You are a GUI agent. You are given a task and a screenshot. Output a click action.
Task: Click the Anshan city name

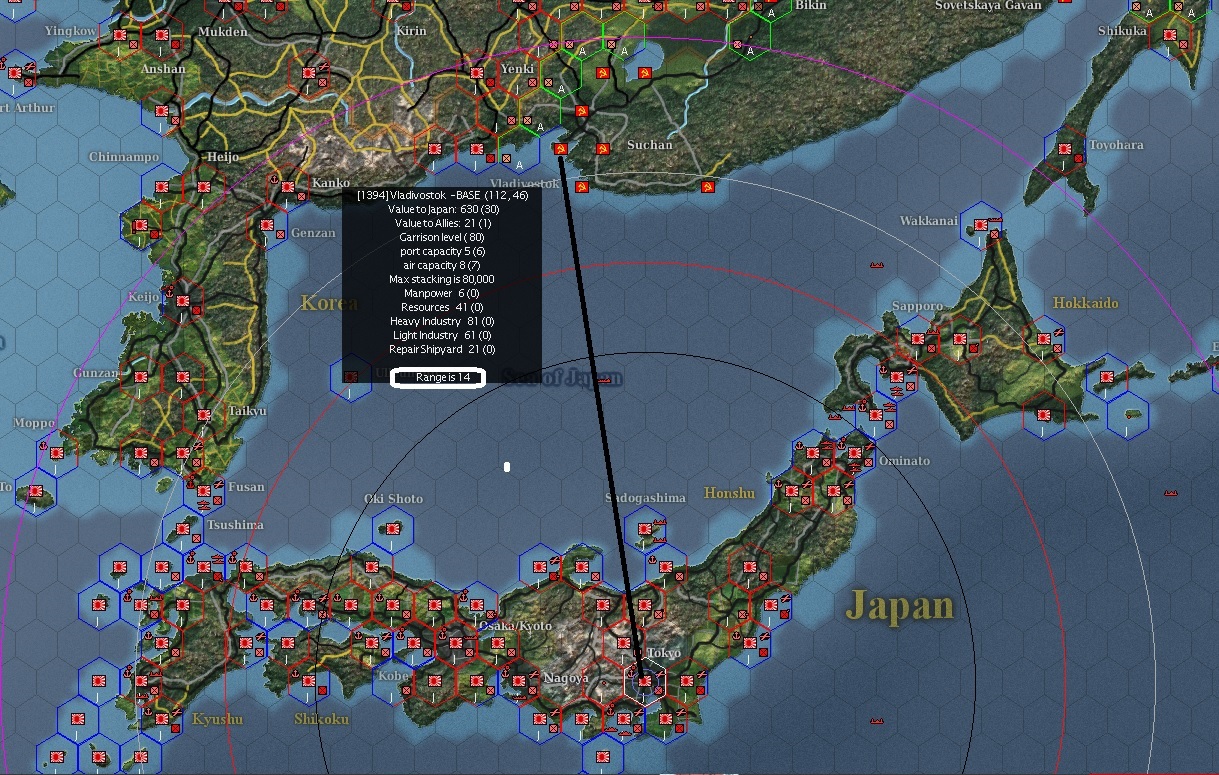click(x=163, y=69)
